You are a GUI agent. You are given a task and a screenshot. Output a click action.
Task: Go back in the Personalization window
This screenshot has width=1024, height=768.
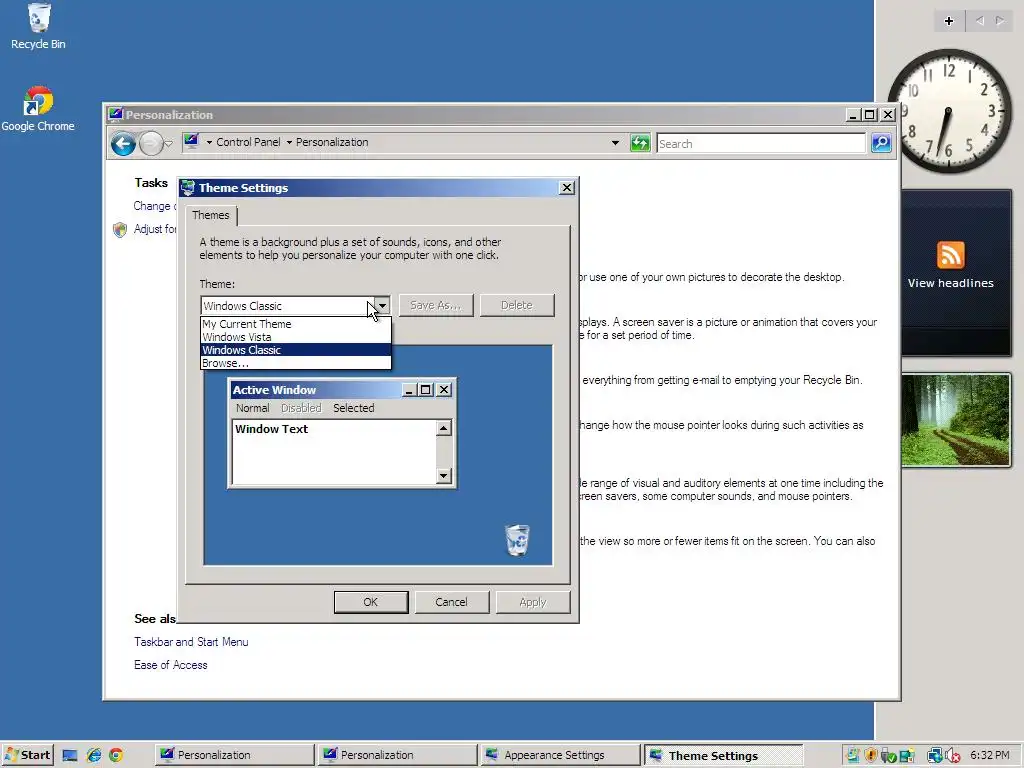(123, 144)
